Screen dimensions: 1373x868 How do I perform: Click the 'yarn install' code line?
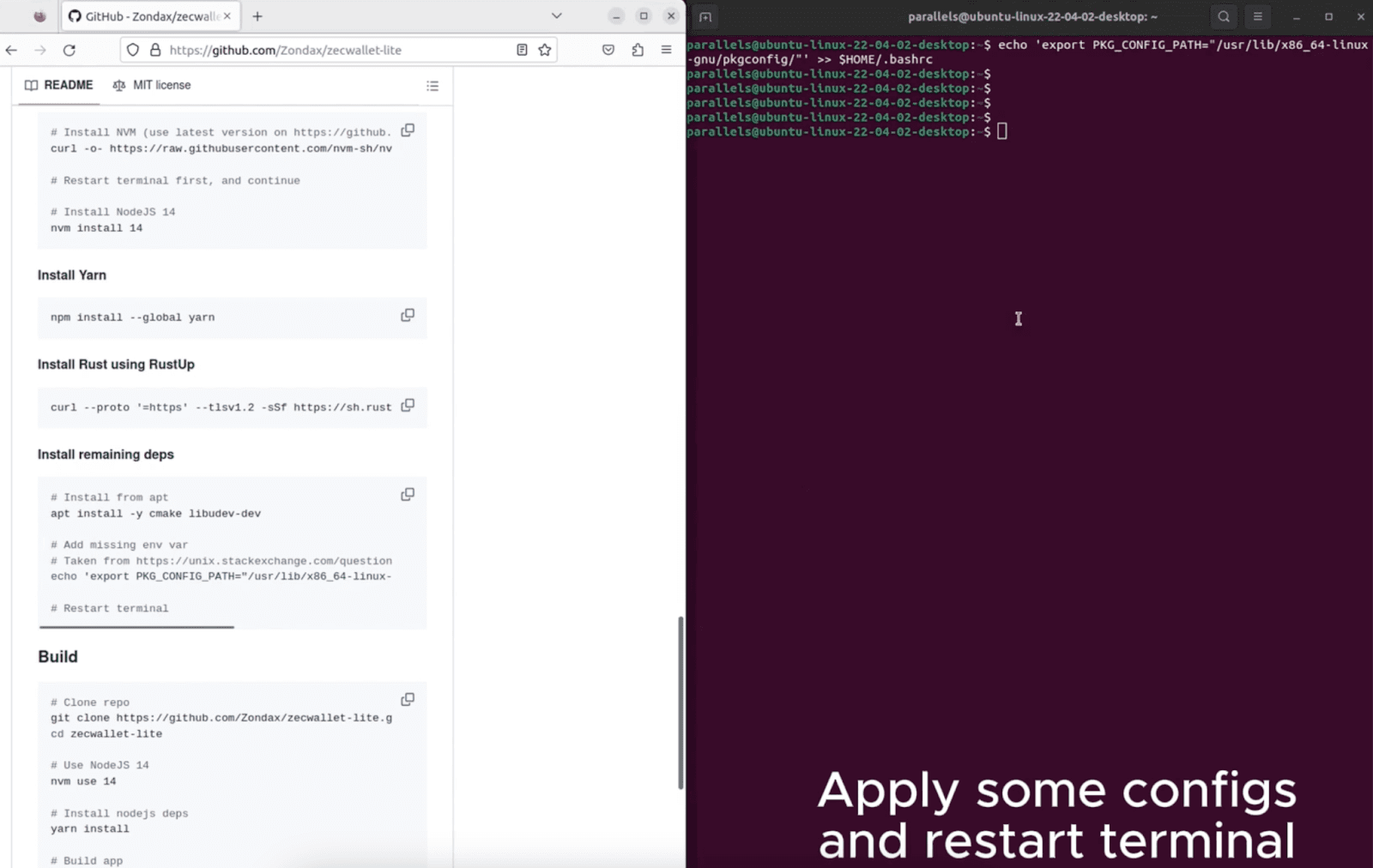tap(89, 829)
